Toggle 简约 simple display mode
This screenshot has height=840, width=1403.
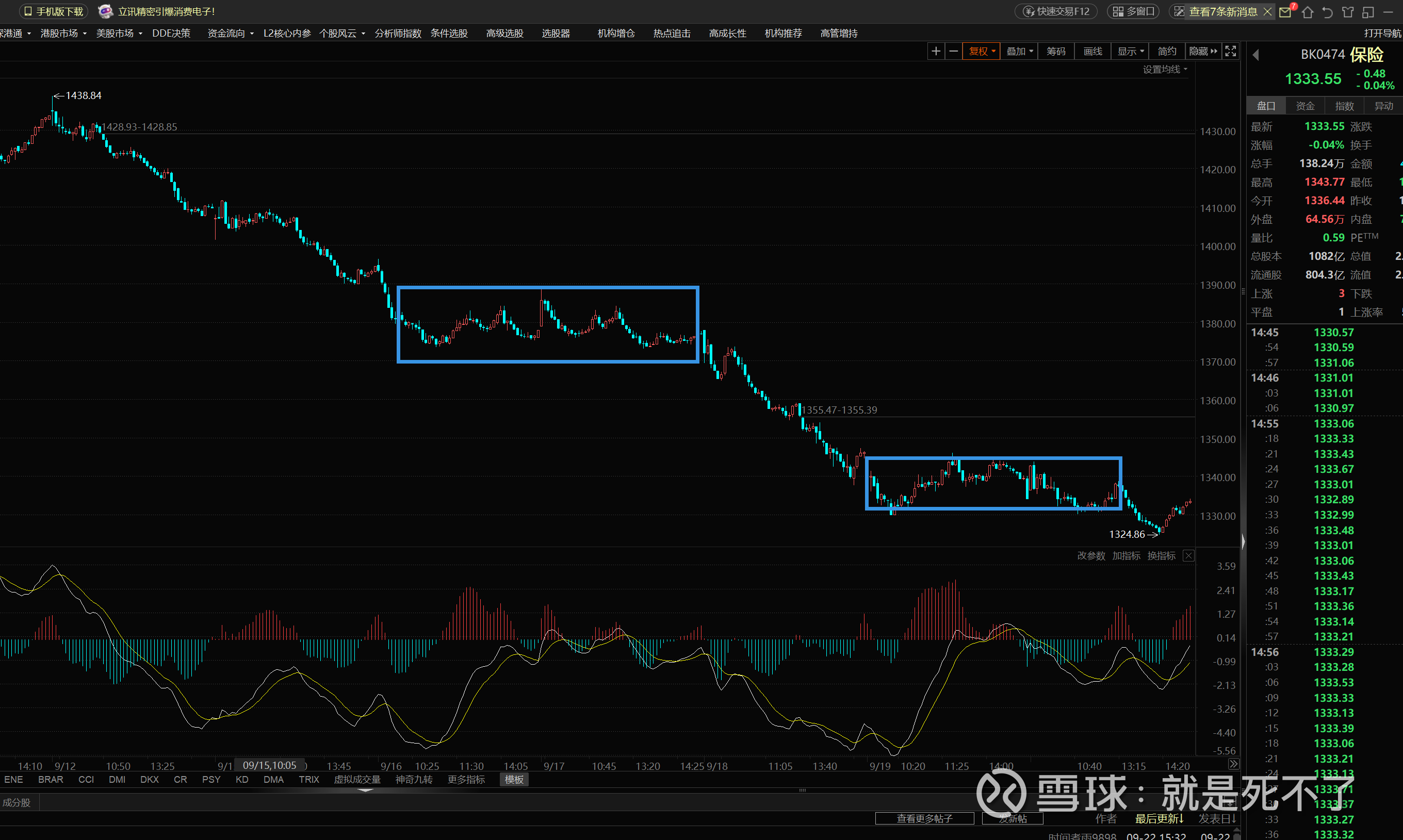(1166, 52)
